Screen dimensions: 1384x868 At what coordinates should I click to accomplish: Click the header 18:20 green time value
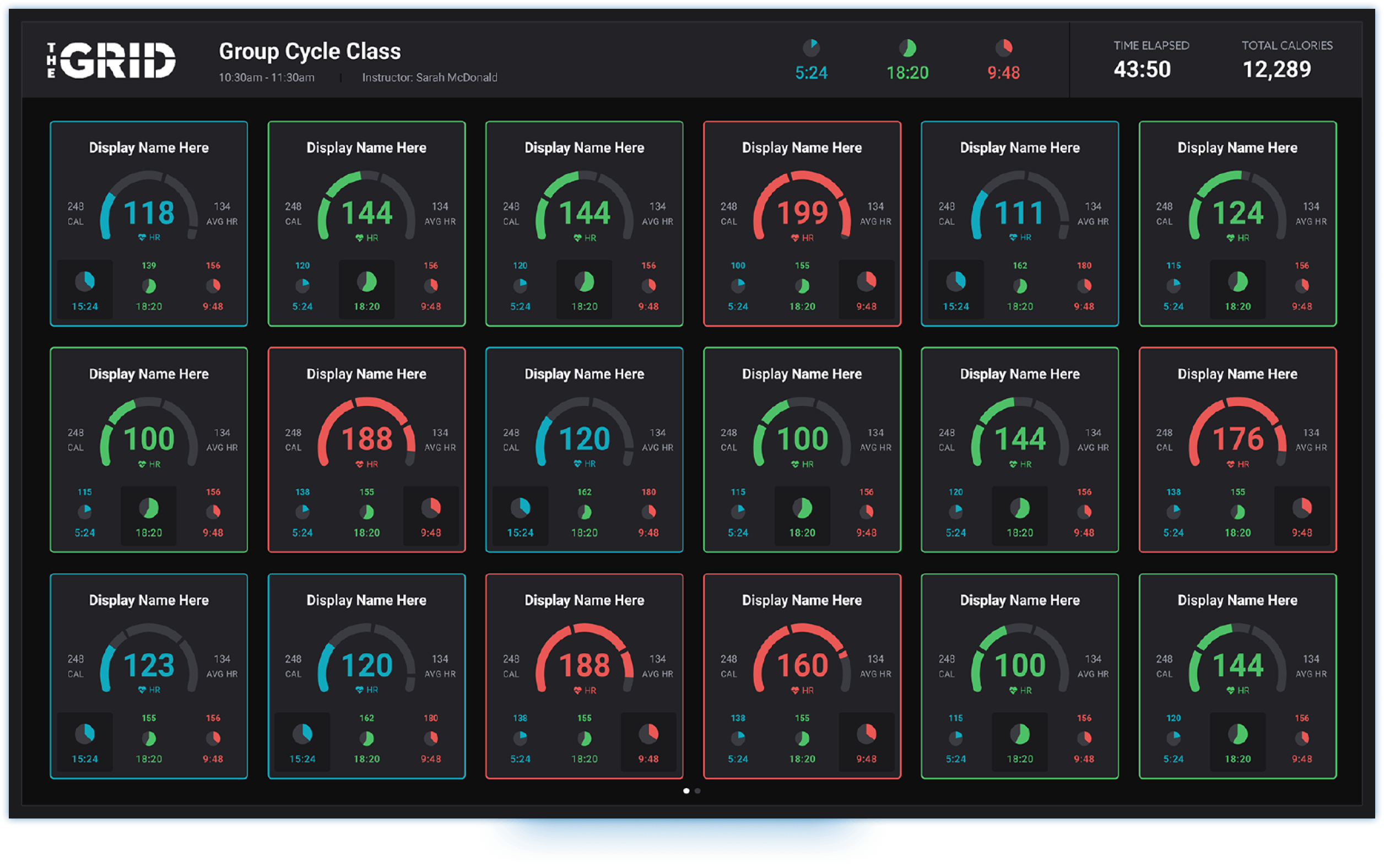tap(907, 73)
